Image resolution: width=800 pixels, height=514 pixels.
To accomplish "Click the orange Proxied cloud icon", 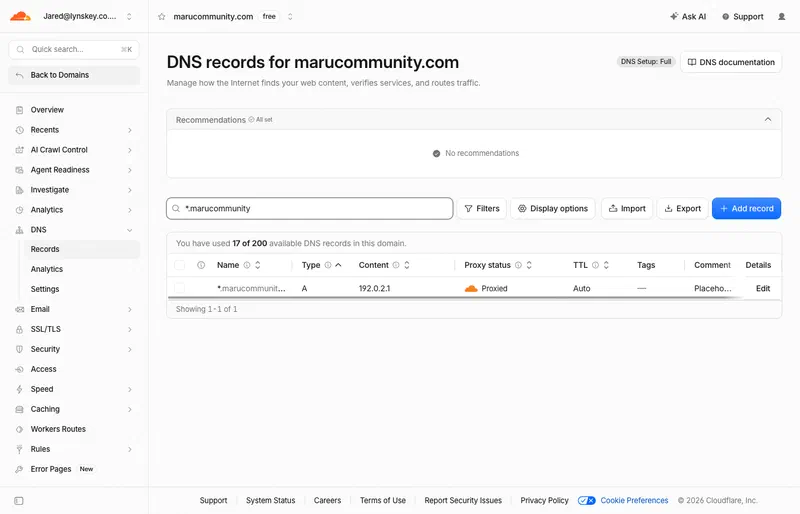I will click(x=471, y=288).
